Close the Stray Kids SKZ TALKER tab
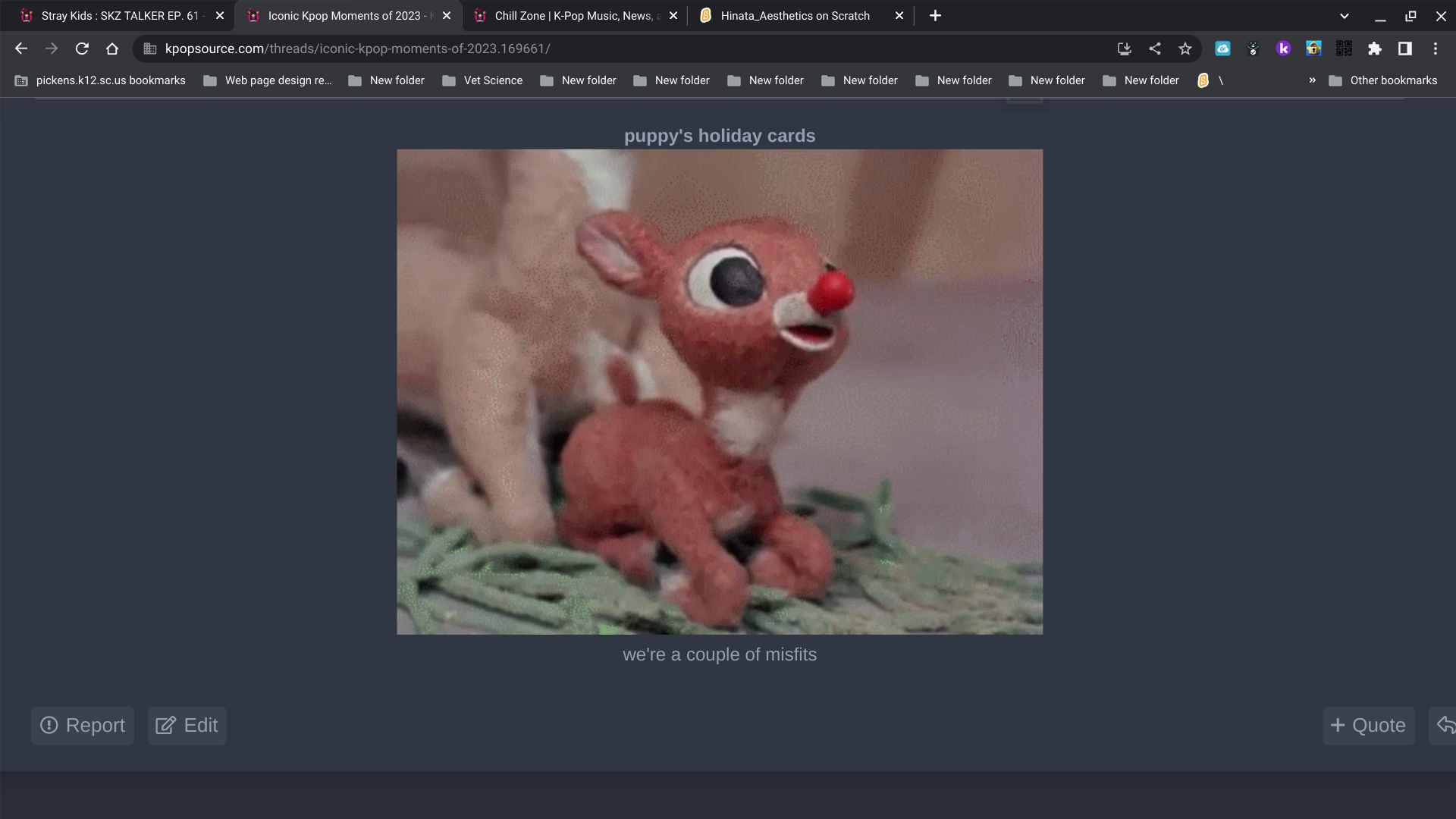1456x819 pixels. (220, 16)
